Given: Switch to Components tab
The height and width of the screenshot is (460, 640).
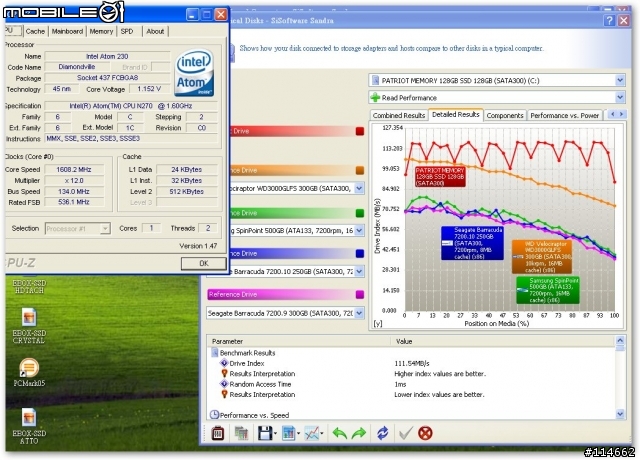Looking at the screenshot, I should tap(505, 116).
